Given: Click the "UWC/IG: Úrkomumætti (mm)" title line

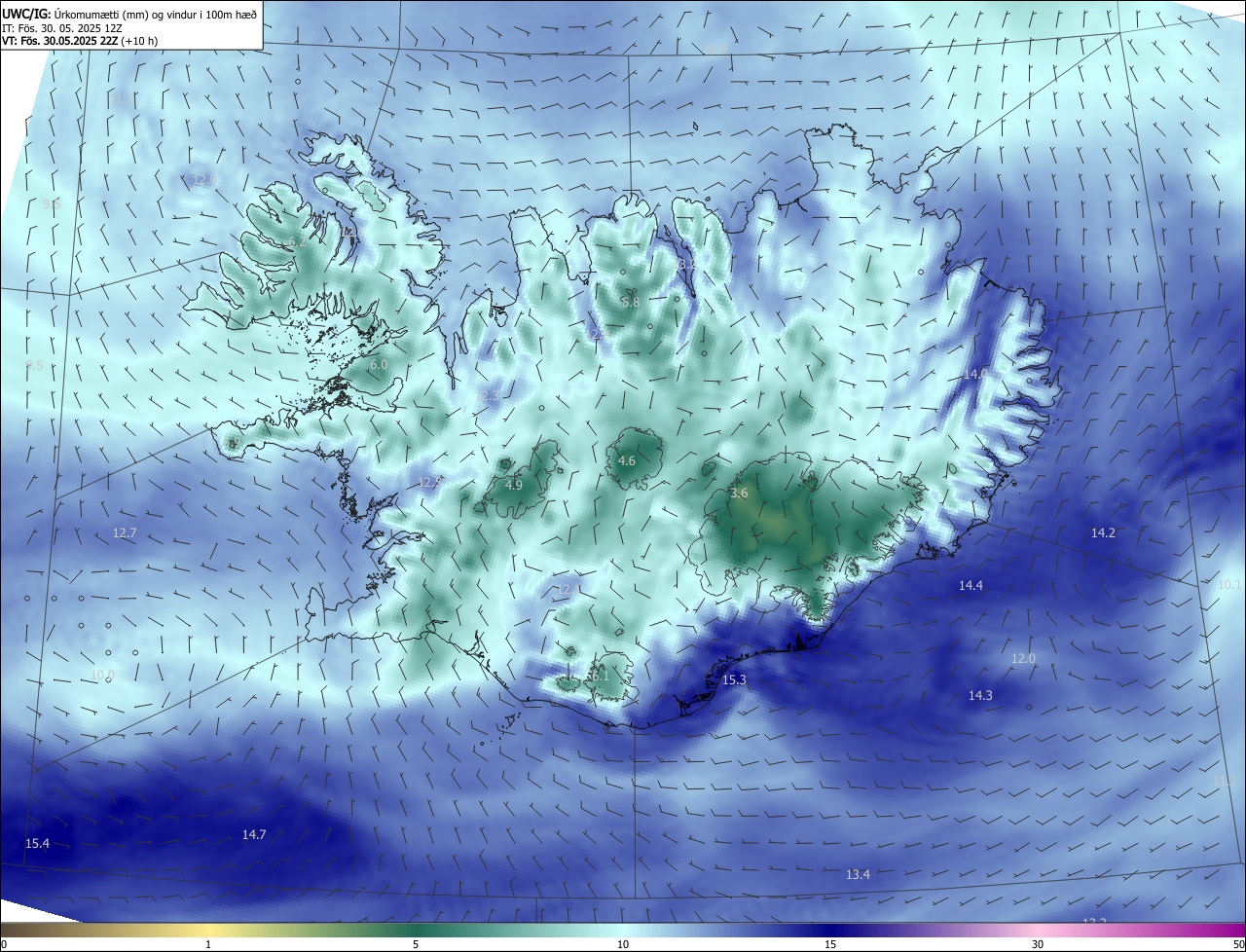Looking at the screenshot, I should [130, 14].
